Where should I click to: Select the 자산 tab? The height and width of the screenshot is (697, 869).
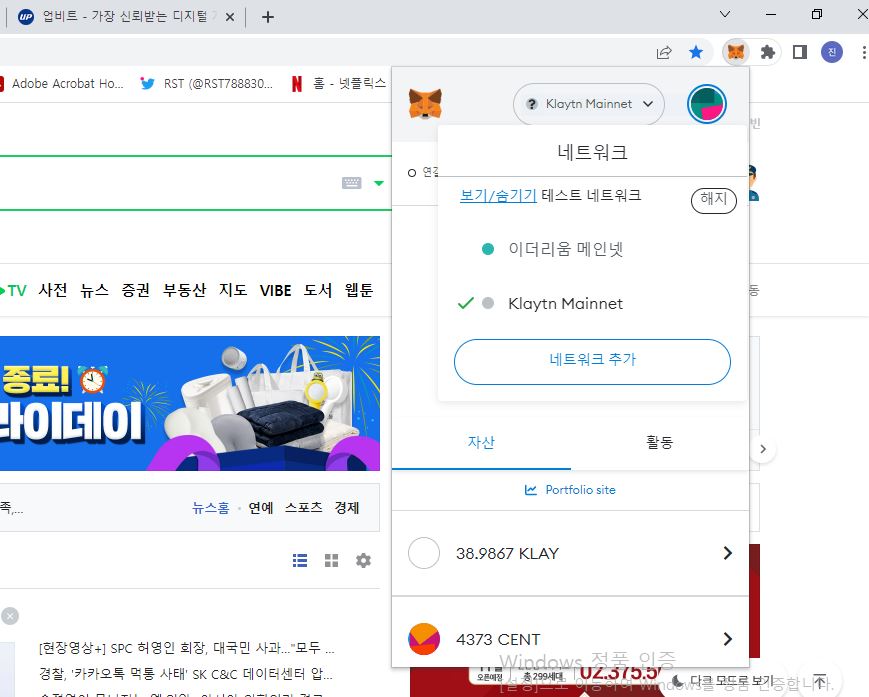(481, 442)
